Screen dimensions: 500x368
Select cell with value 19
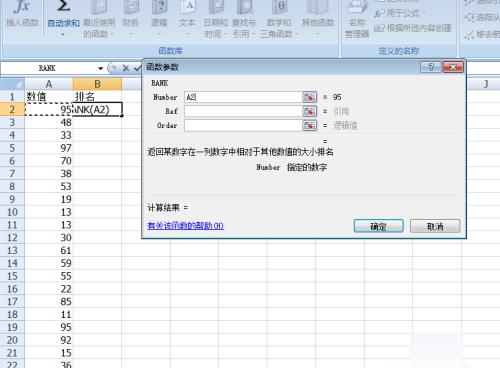click(49, 199)
